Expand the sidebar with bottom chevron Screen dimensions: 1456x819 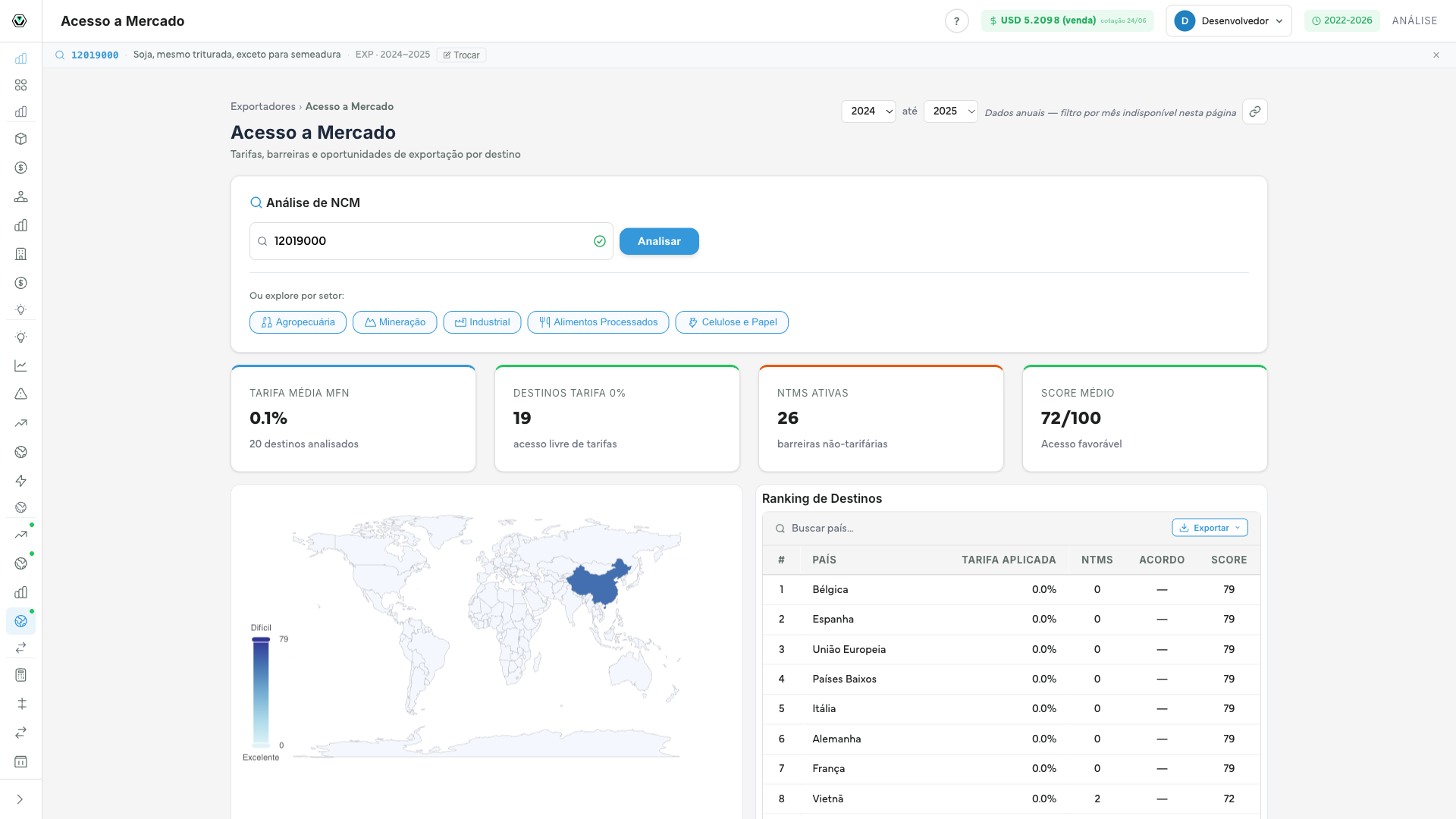tap(20, 799)
